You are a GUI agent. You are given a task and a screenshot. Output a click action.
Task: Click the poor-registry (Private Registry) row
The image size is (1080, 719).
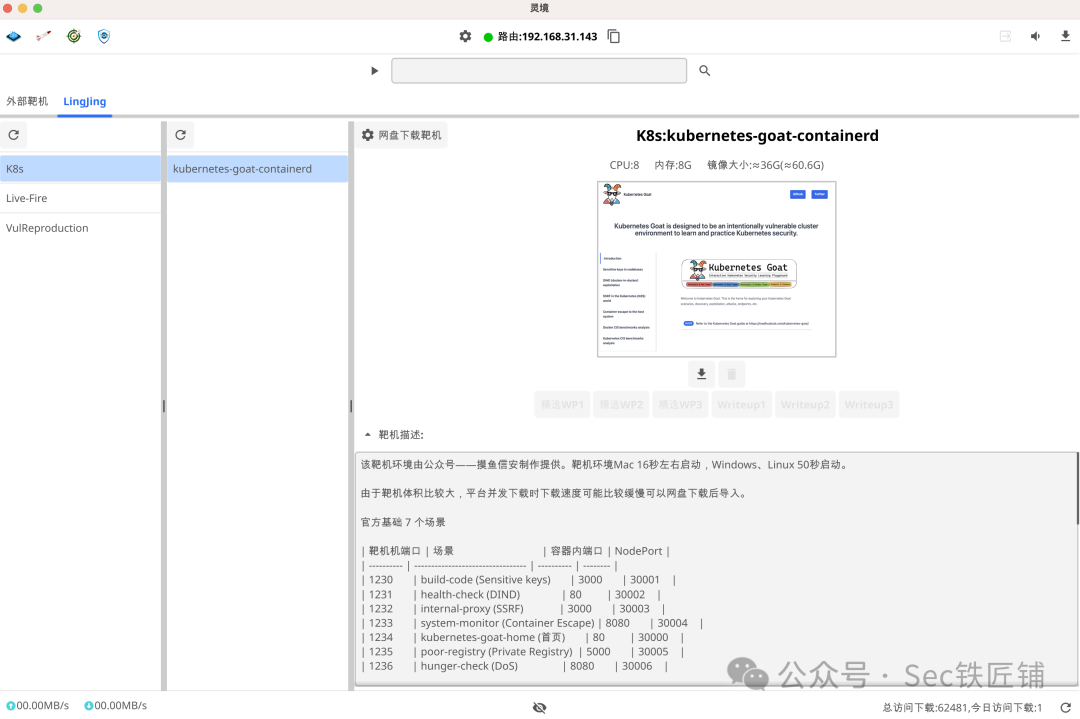523,652
